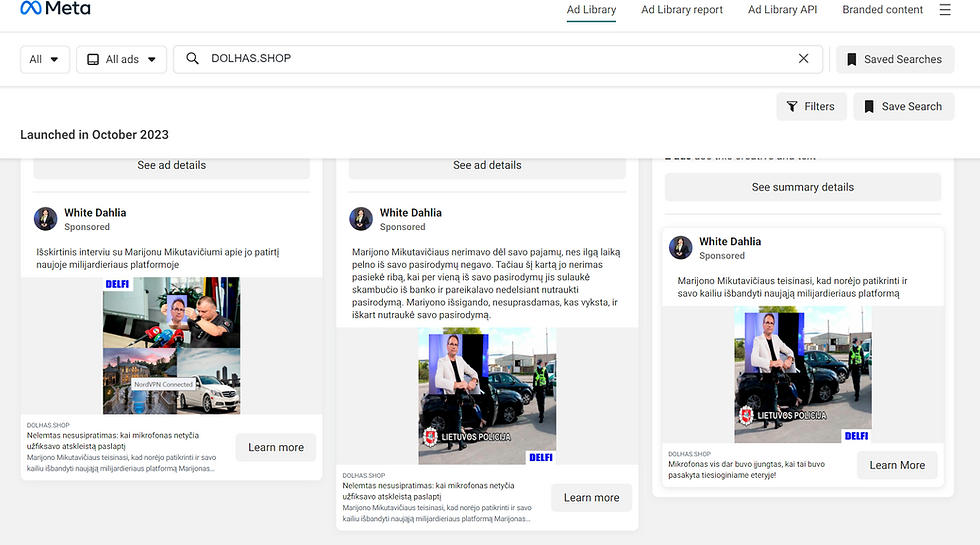Screen dimensions: 980x545
Task: Click Learn More in right ad
Action: click(x=897, y=465)
